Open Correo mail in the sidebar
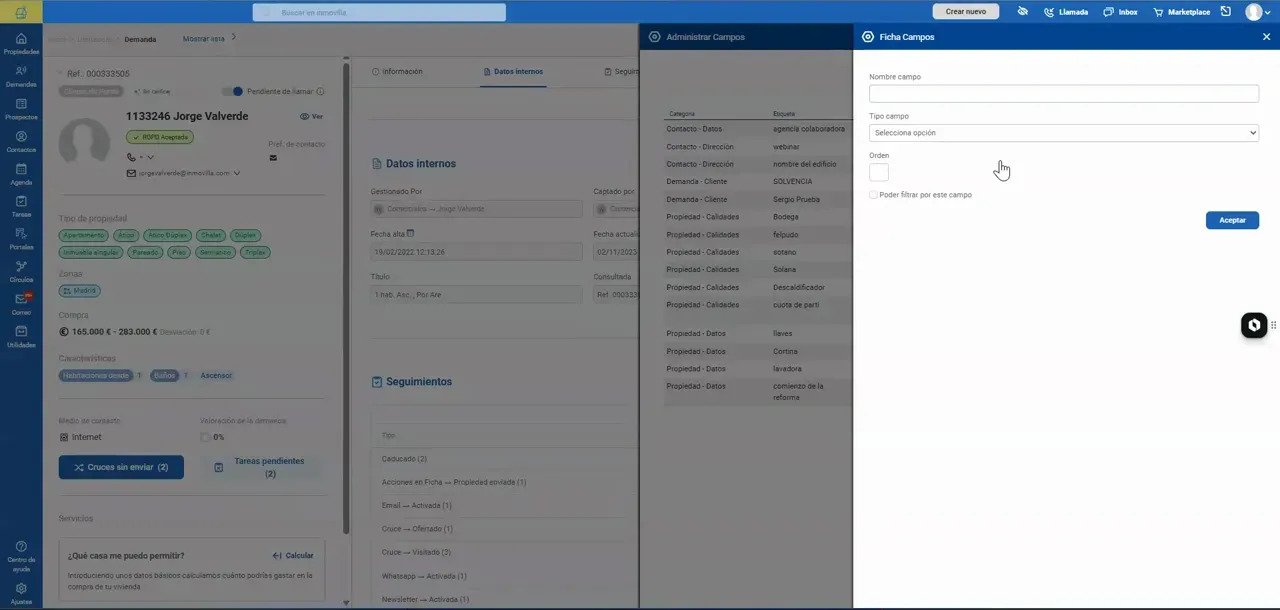 (21, 304)
